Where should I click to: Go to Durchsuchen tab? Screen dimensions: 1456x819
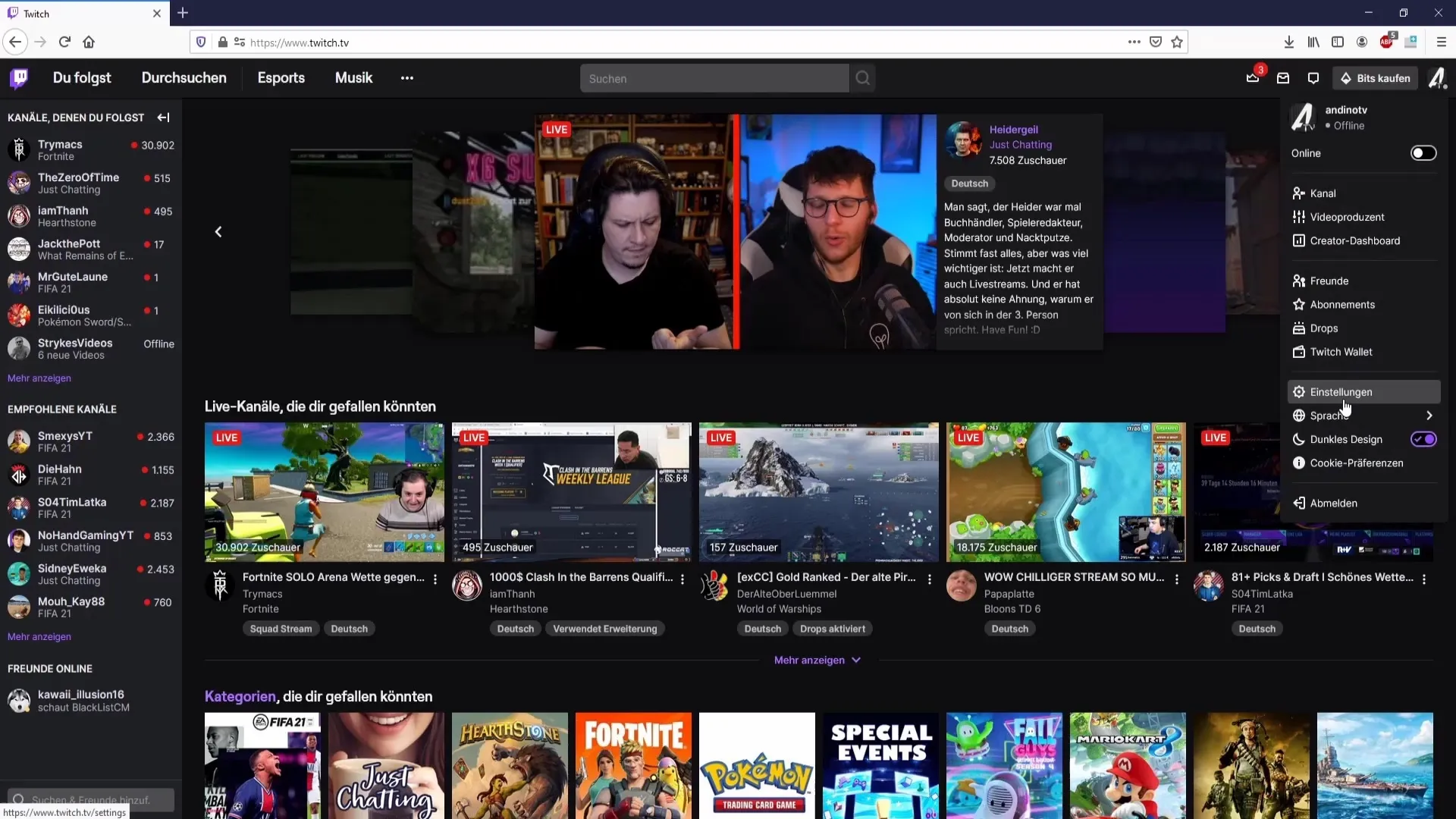[x=184, y=78]
